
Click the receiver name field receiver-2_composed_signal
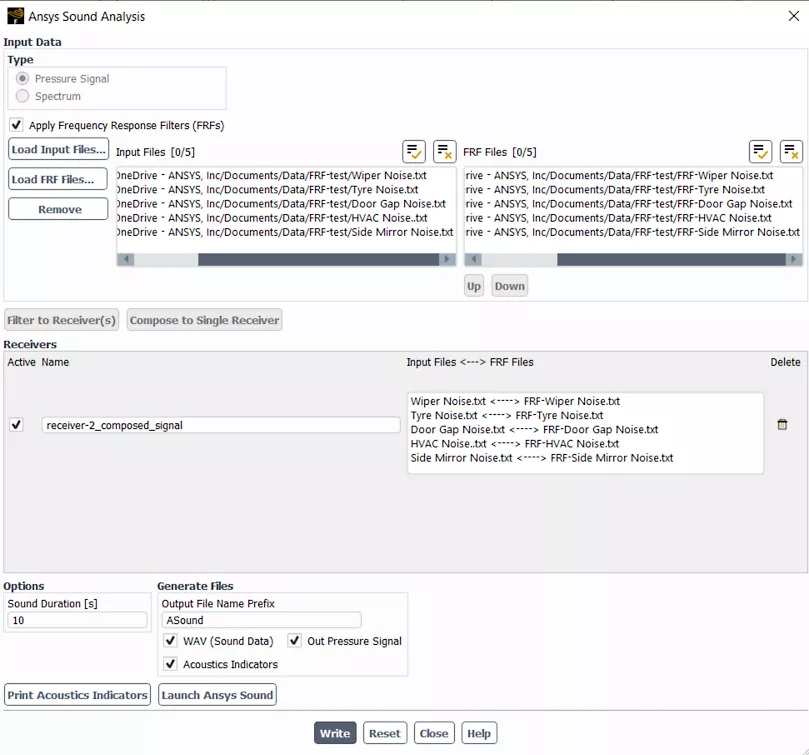221,425
